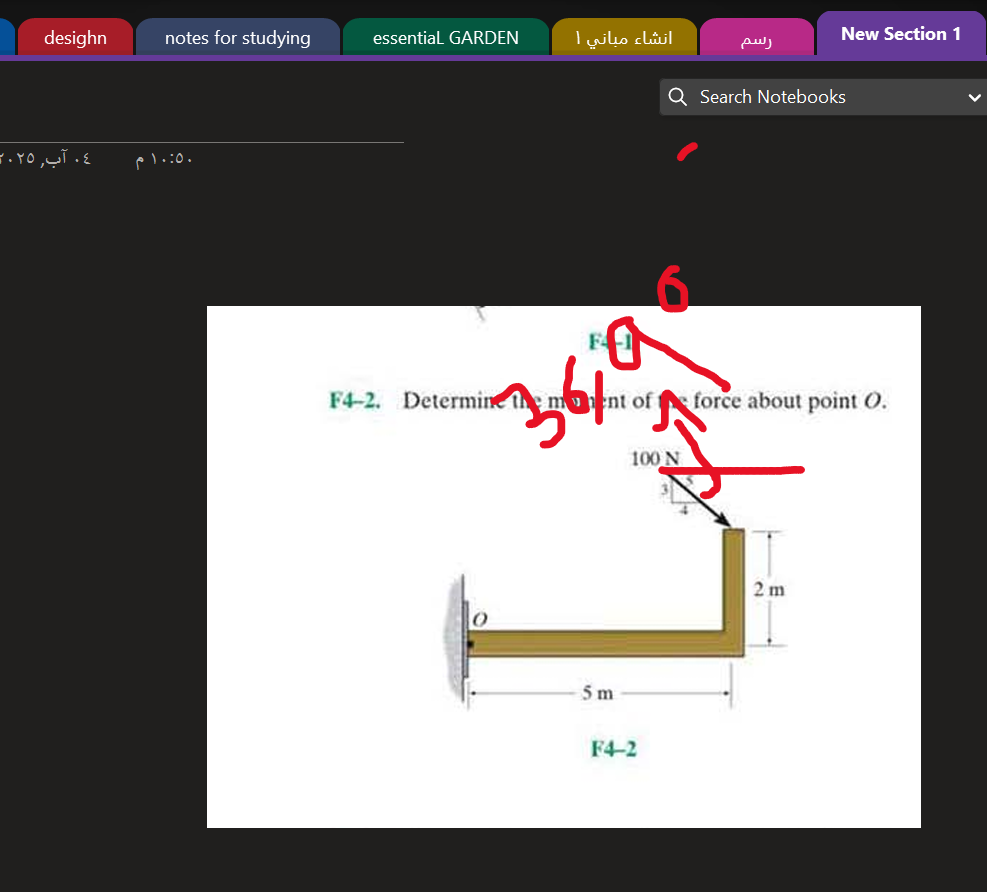Select the embedded F4-2 problem image
The height and width of the screenshot is (892, 987).
[x=563, y=566]
